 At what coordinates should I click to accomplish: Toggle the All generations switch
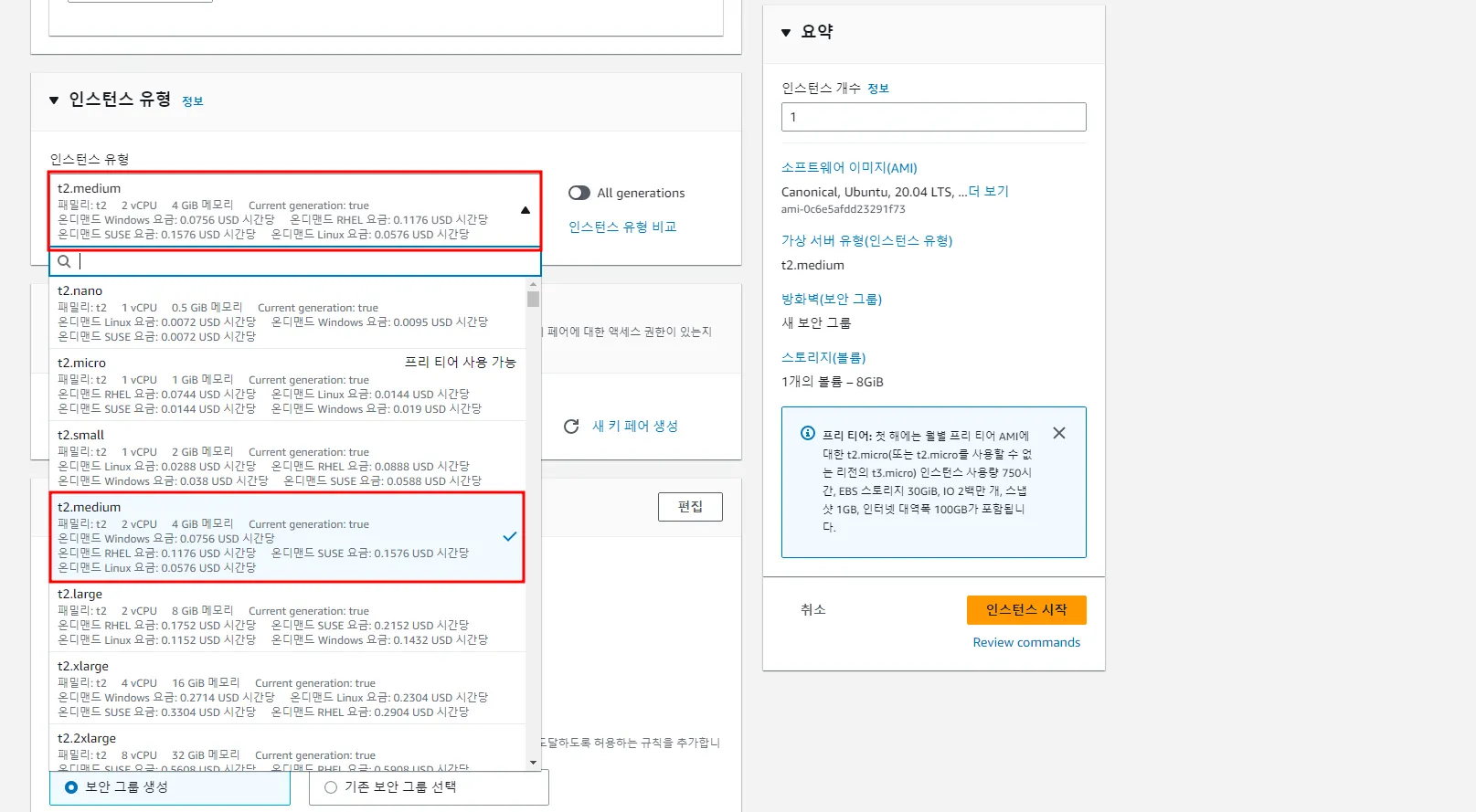579,193
